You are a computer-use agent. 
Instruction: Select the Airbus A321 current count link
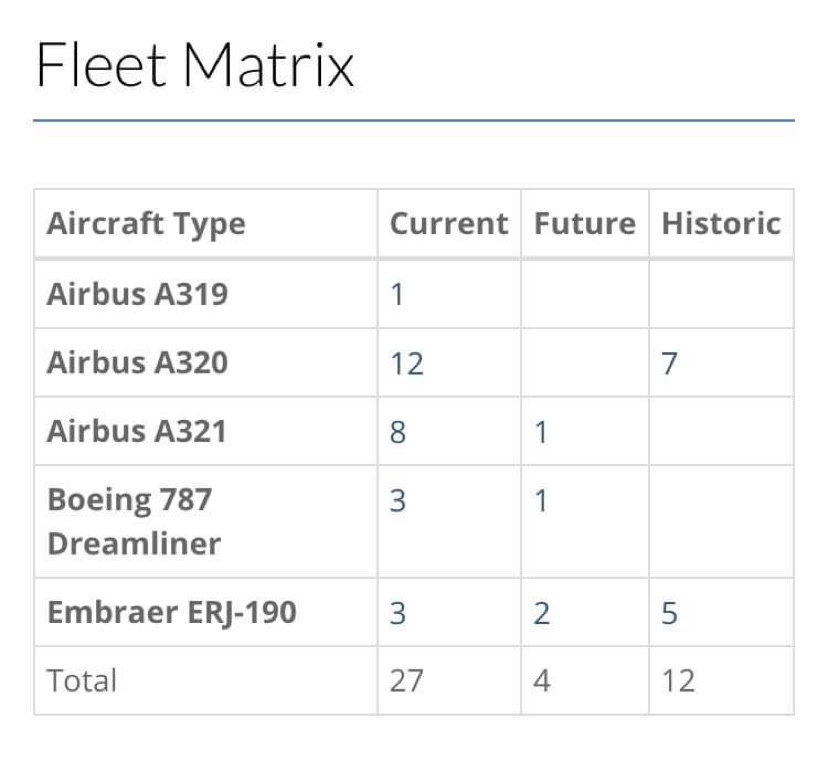pyautogui.click(x=397, y=432)
